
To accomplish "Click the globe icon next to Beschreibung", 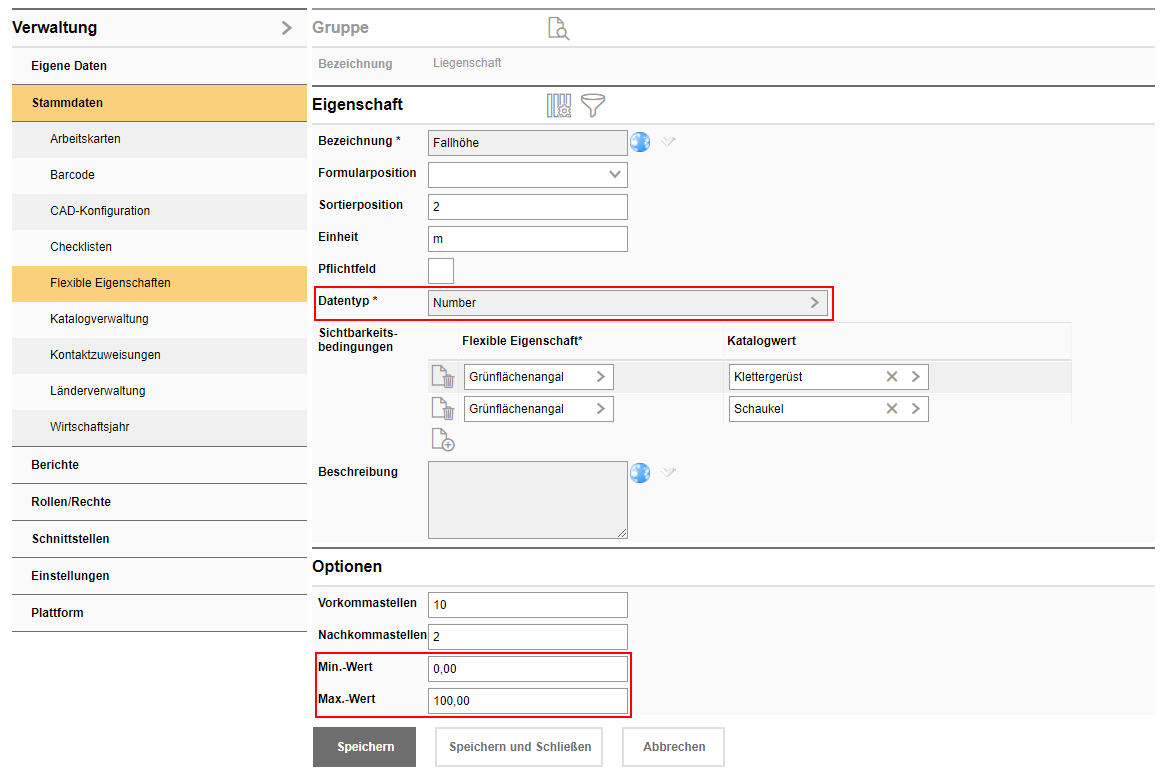I will point(640,472).
